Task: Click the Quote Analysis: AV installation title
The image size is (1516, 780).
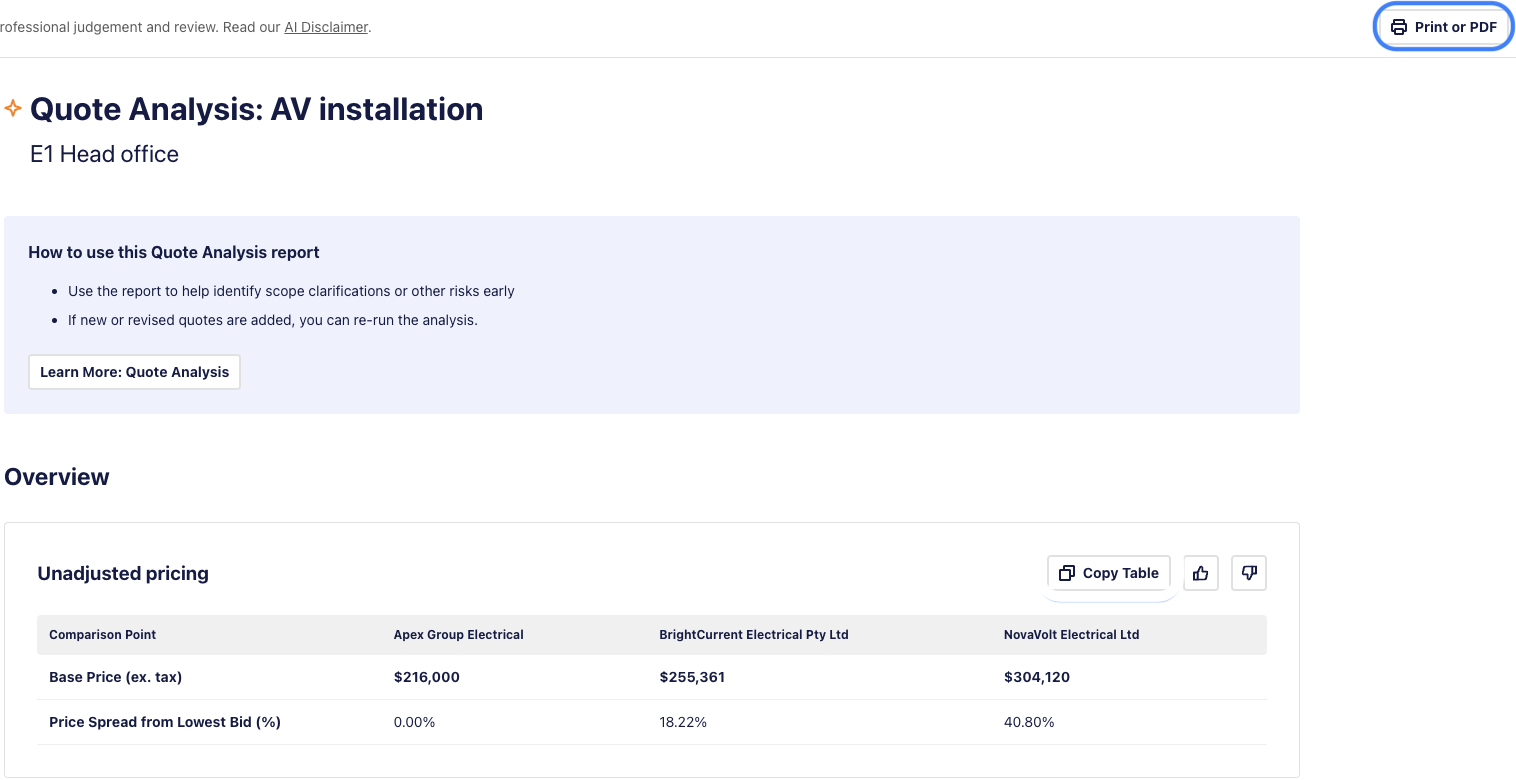Action: tap(256, 109)
